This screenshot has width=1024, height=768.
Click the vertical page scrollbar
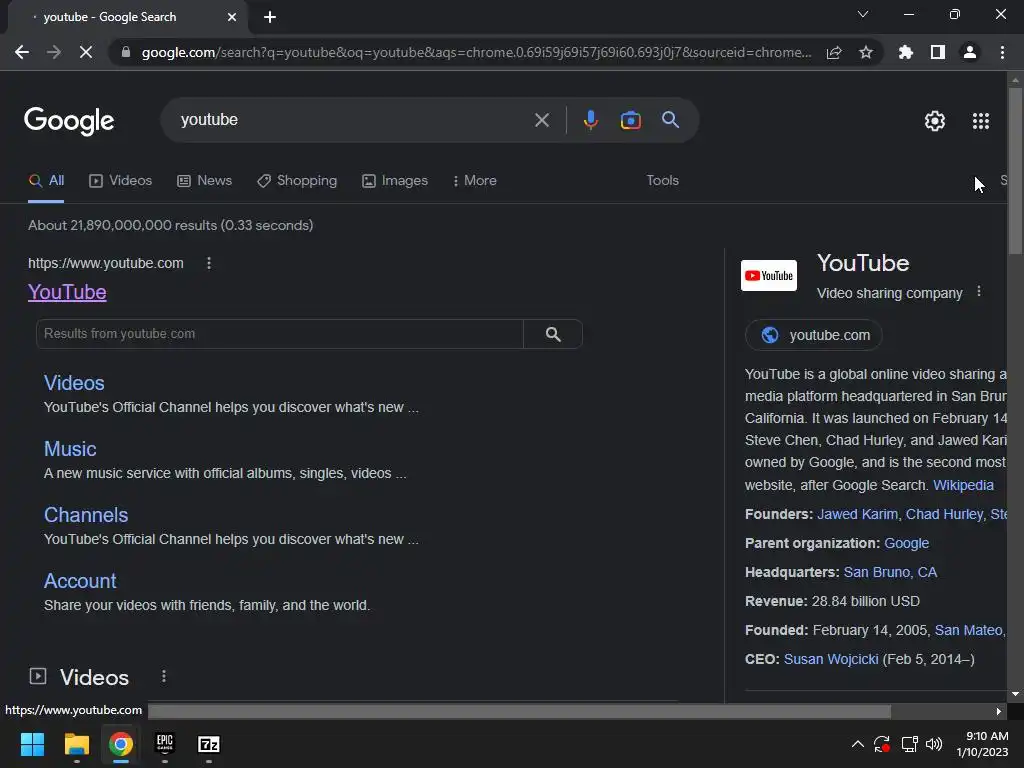coord(1015,171)
